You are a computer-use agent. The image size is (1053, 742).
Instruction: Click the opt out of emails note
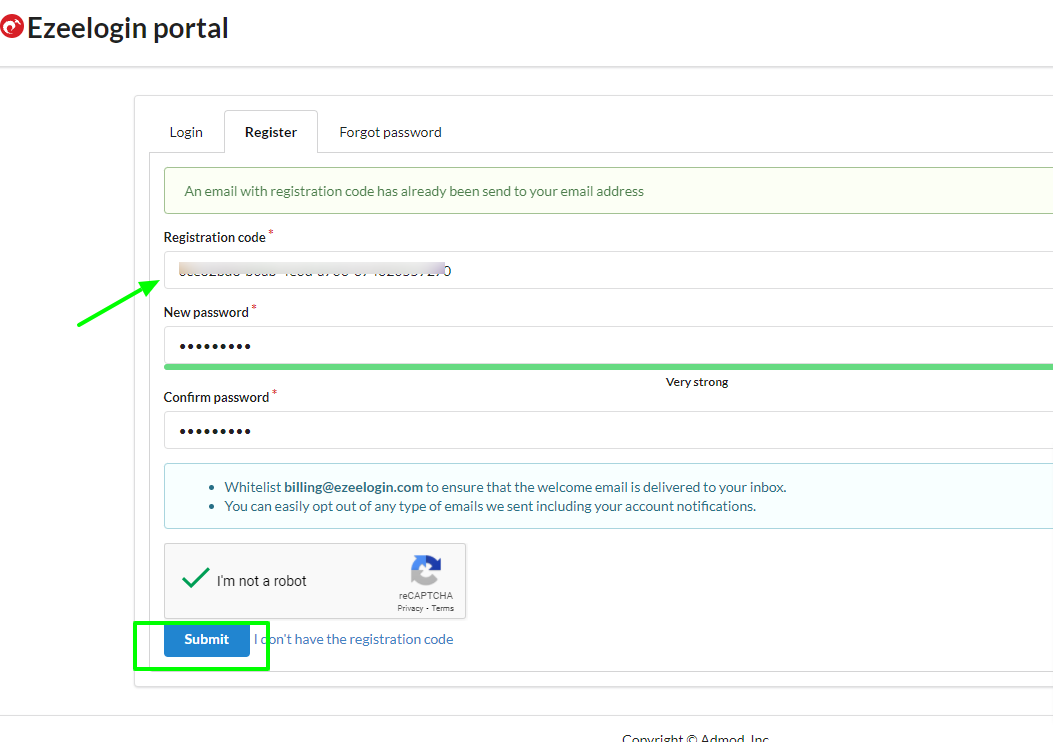[490, 506]
